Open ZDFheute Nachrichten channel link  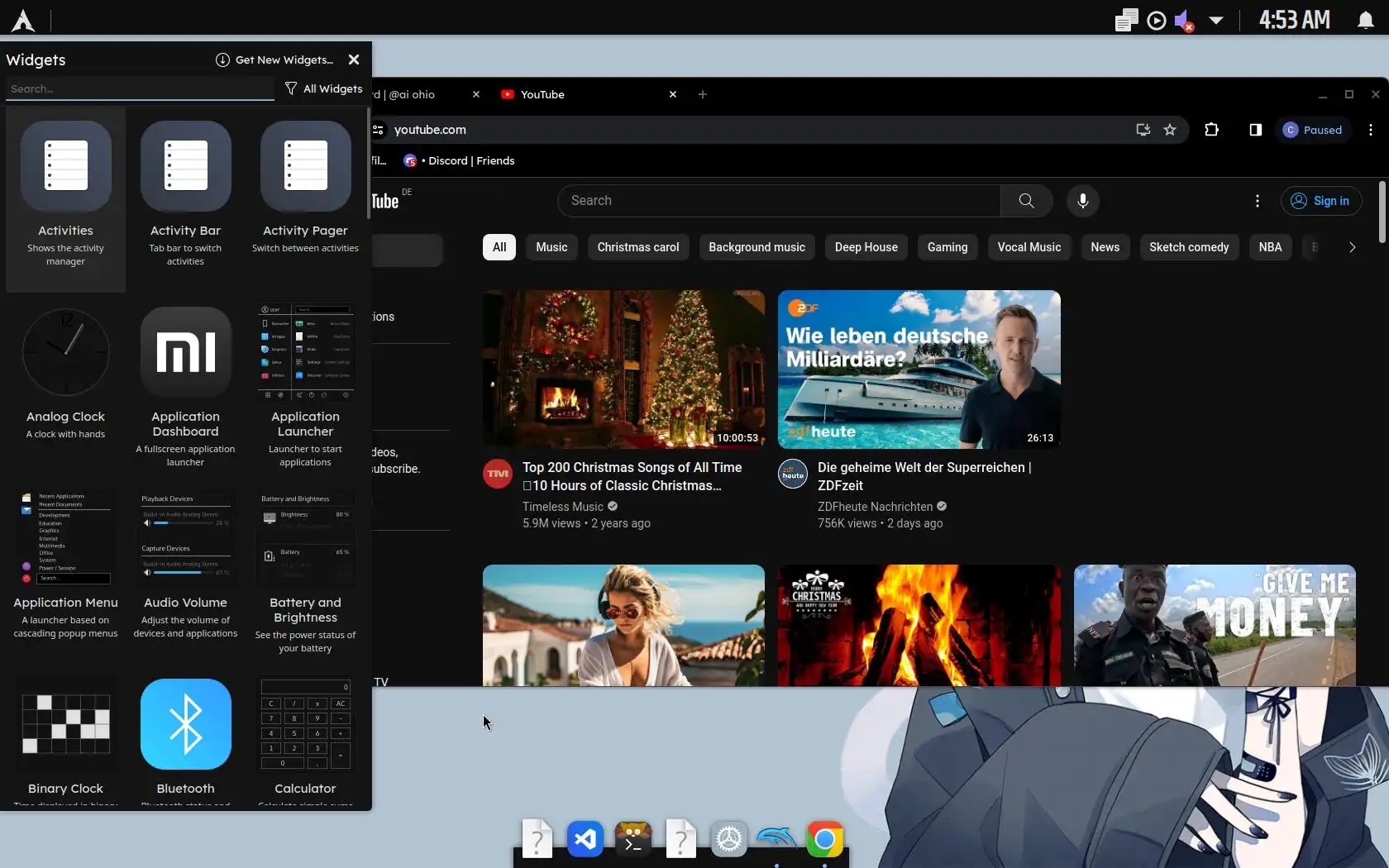click(875, 507)
